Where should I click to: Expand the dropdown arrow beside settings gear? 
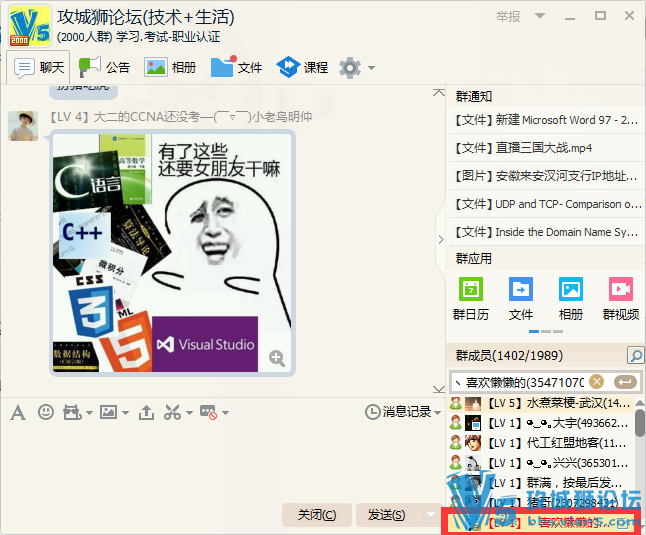click(371, 68)
